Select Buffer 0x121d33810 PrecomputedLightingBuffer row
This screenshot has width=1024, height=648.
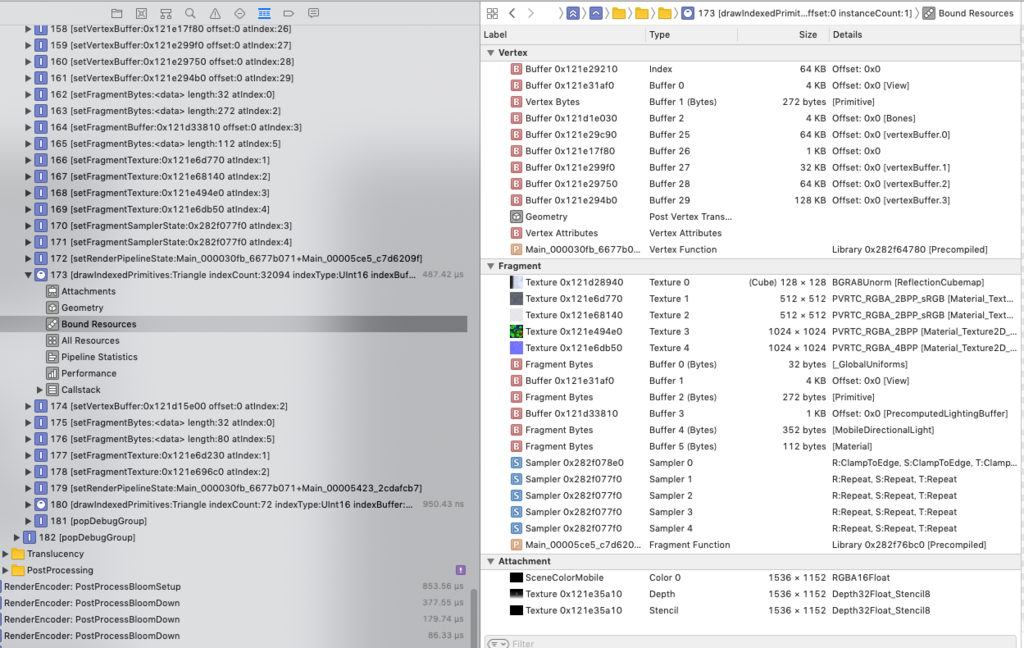(x=752, y=413)
